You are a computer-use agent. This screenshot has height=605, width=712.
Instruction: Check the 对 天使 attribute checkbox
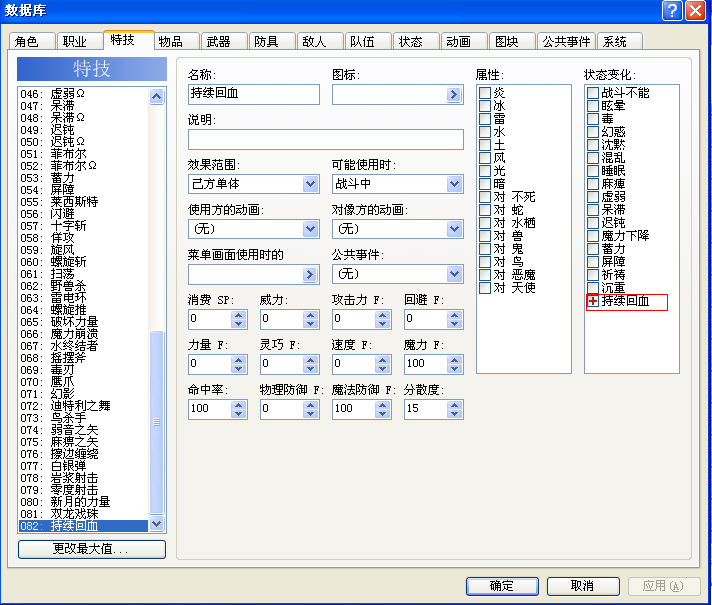click(x=485, y=288)
